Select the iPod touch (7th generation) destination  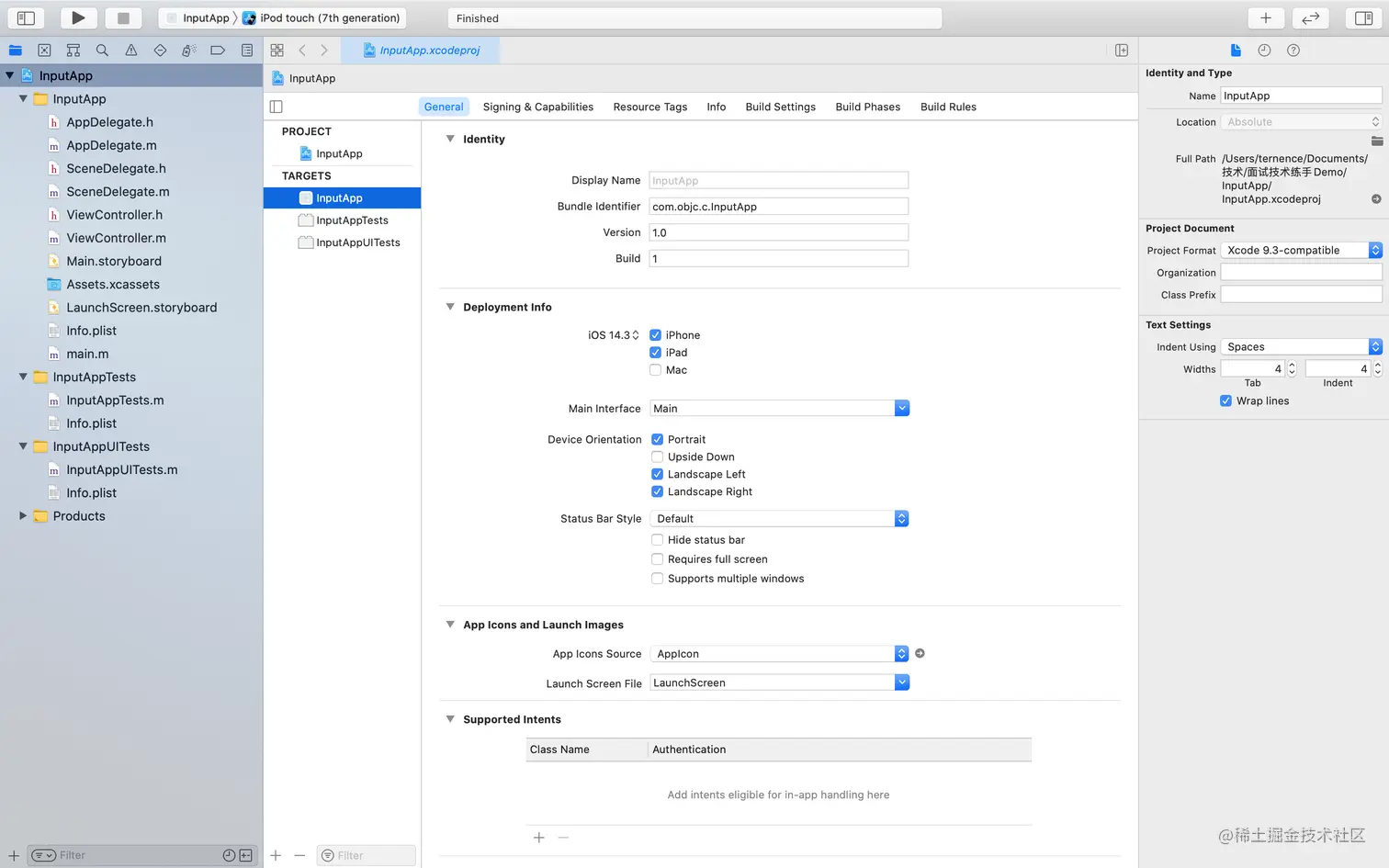click(322, 17)
